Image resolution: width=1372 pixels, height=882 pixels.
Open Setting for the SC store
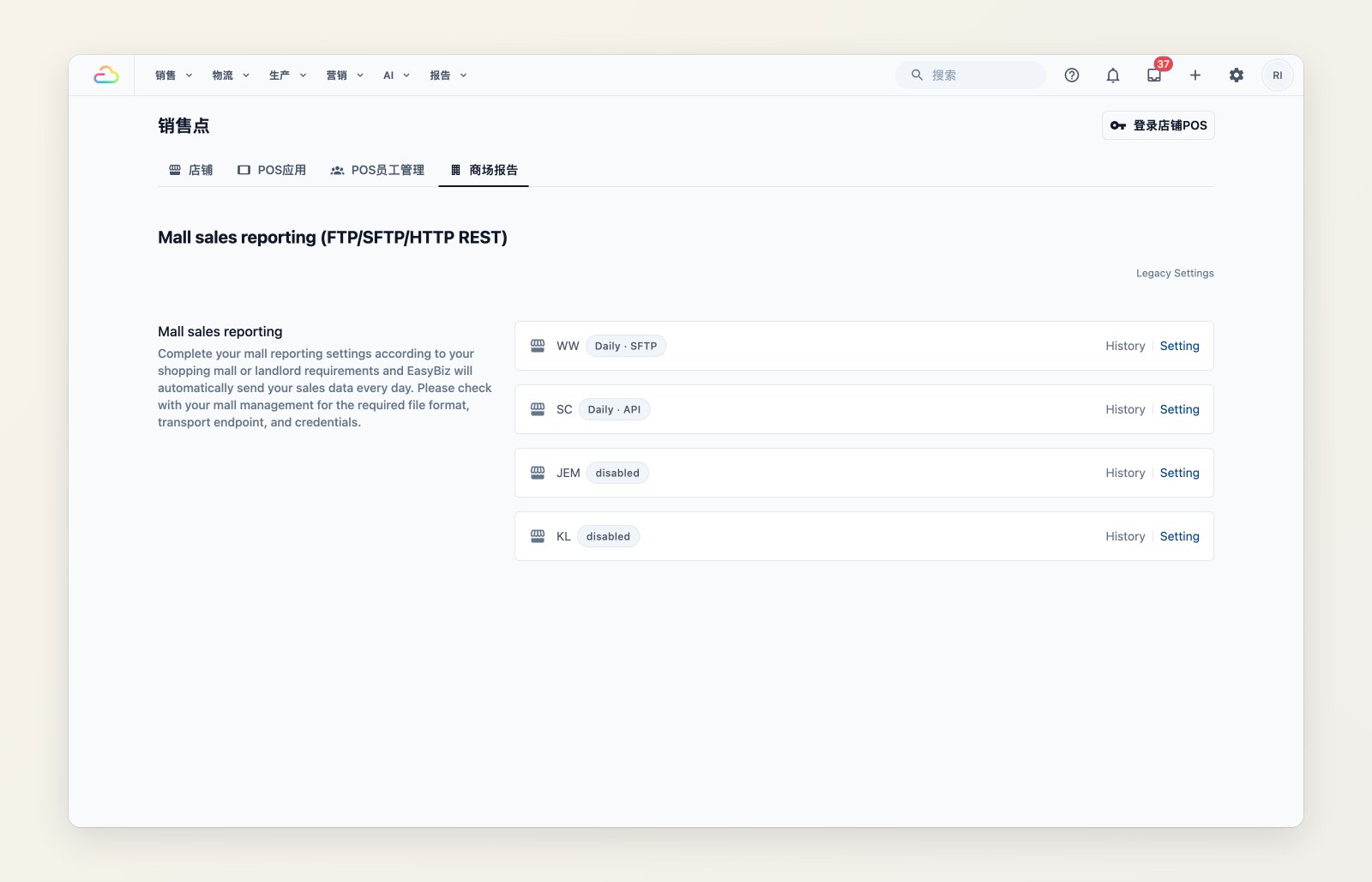tap(1180, 409)
